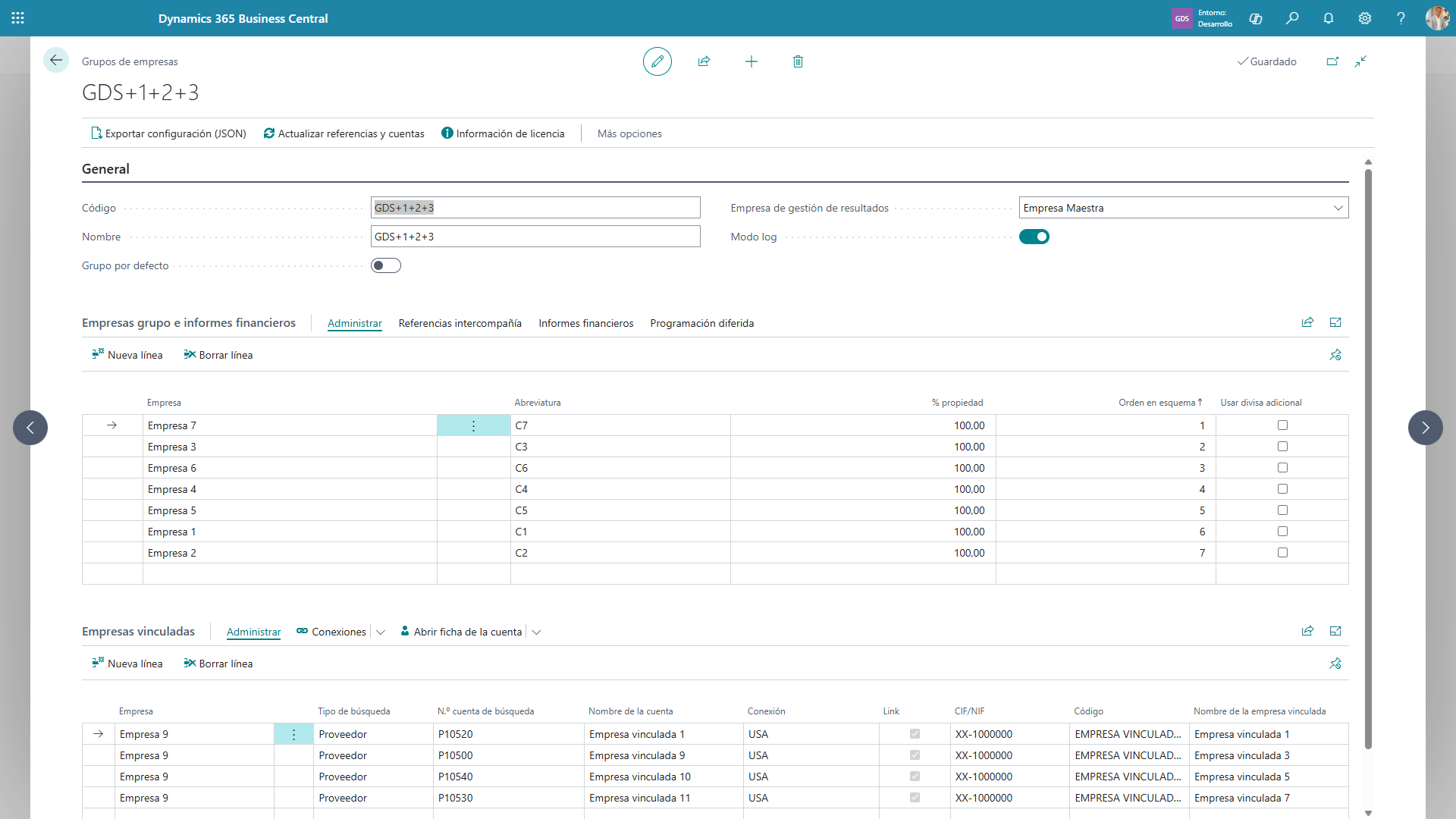This screenshot has height=819, width=1456.
Task: Open the Tipo de búsqueda column header menu
Action: pos(354,711)
